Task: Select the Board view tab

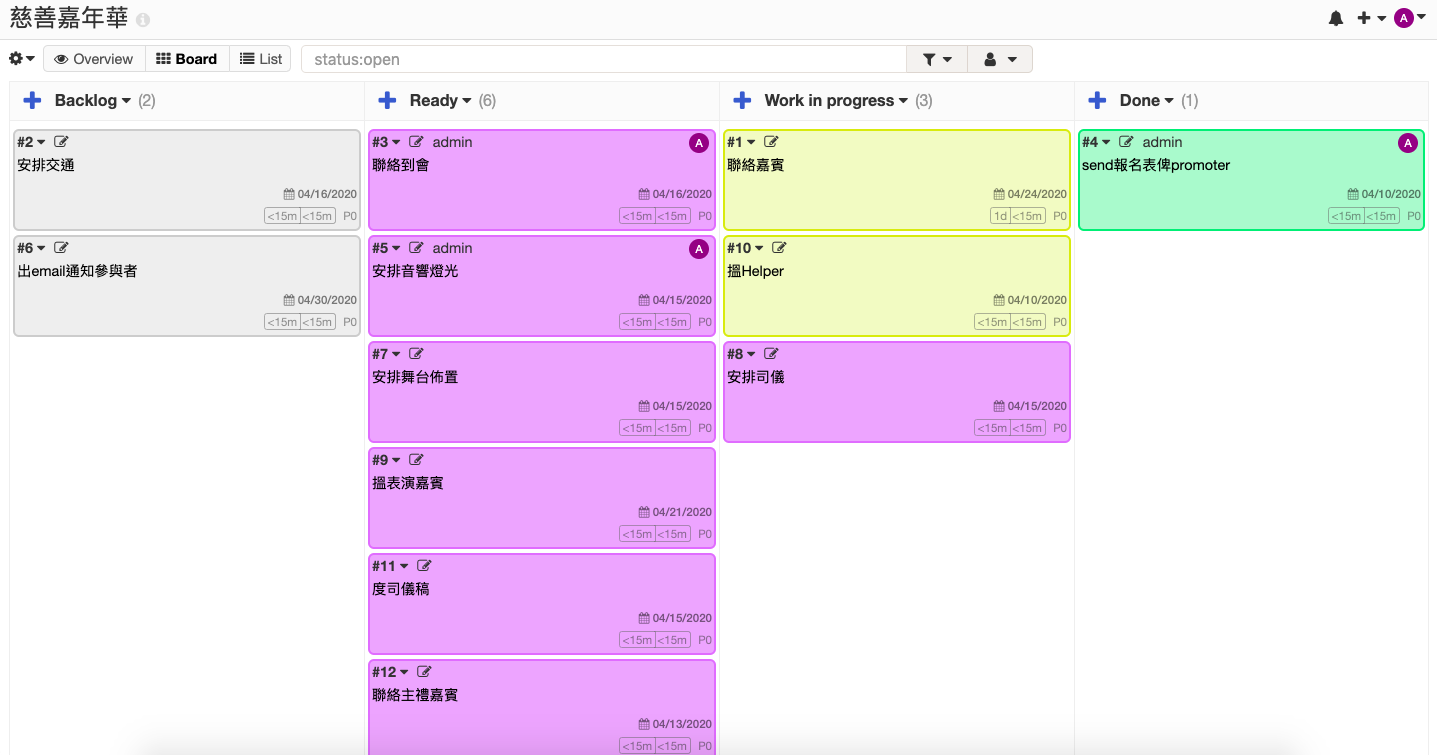Action: pyautogui.click(x=187, y=59)
